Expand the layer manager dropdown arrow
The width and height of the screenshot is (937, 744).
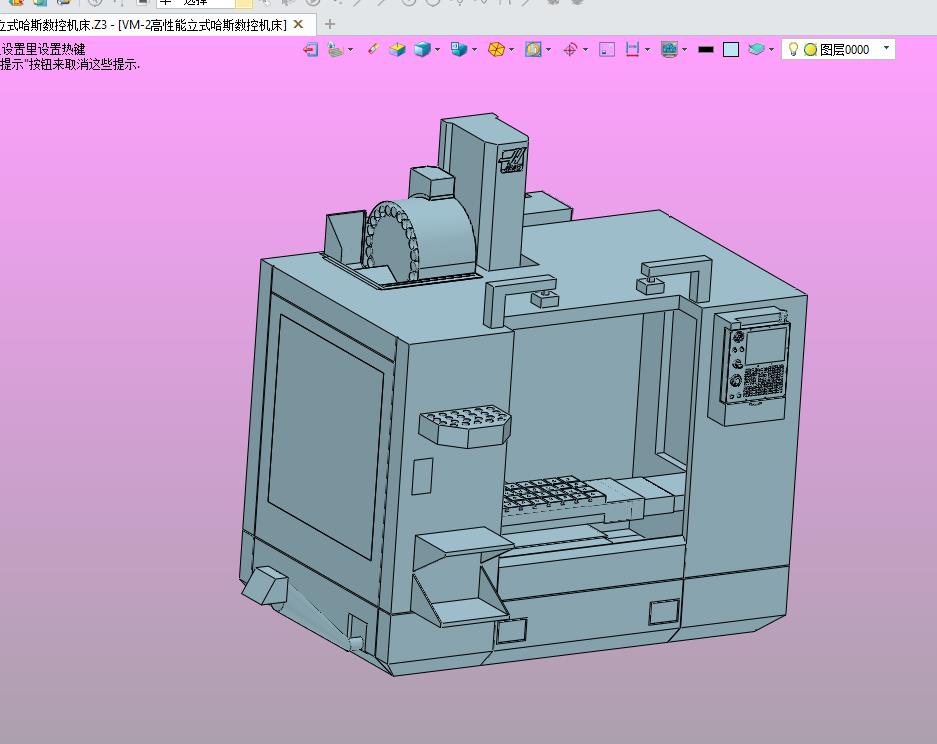tap(771, 50)
